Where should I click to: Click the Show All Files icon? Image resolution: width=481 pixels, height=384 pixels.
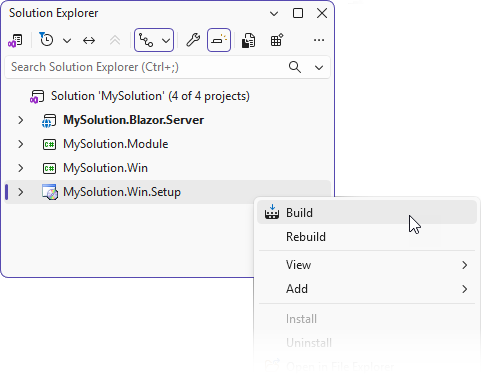[248, 41]
